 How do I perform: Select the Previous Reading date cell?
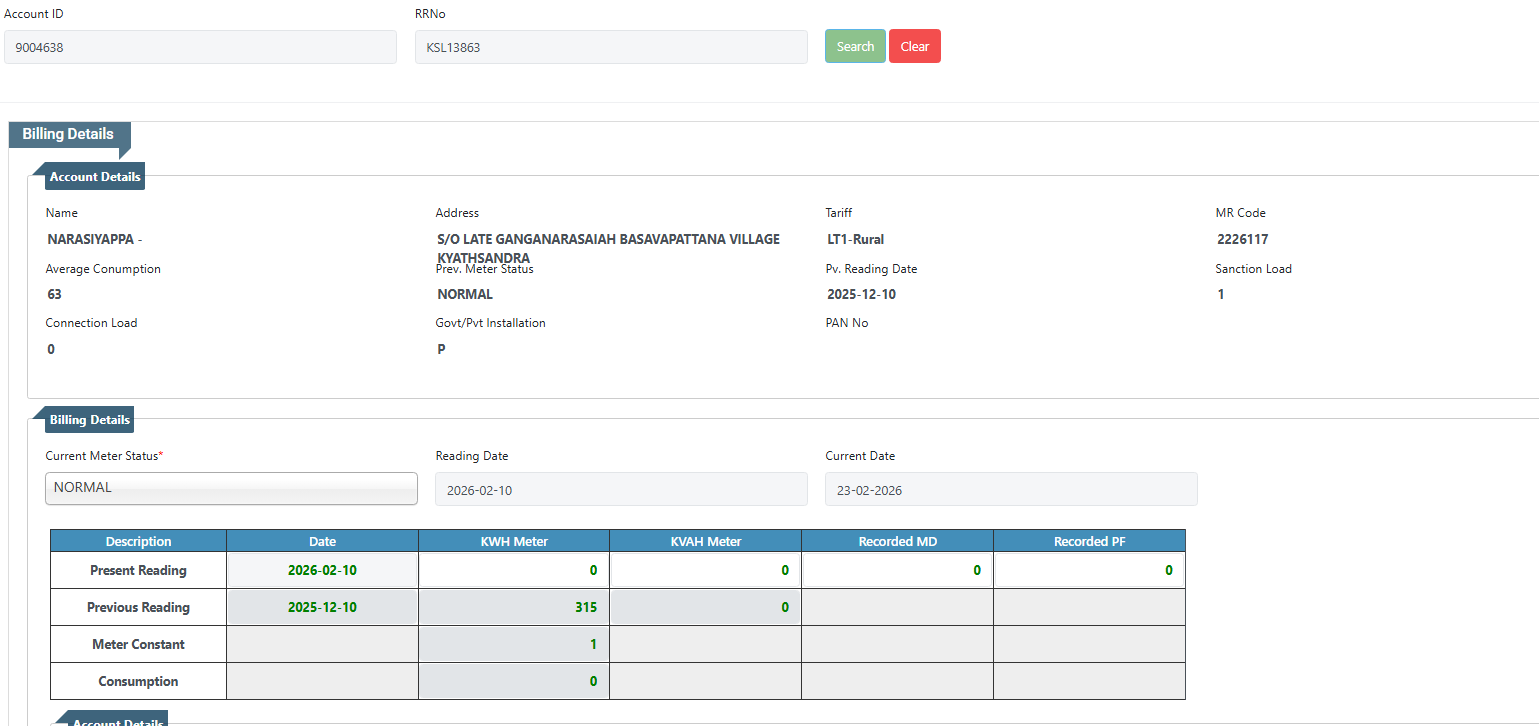pyautogui.click(x=322, y=608)
